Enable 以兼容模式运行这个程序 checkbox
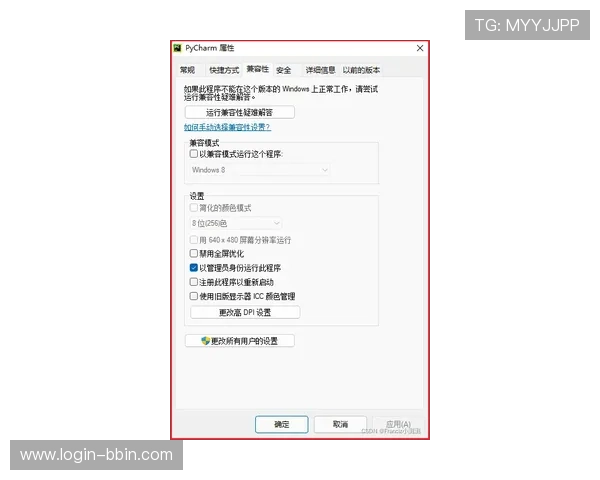 click(194, 154)
